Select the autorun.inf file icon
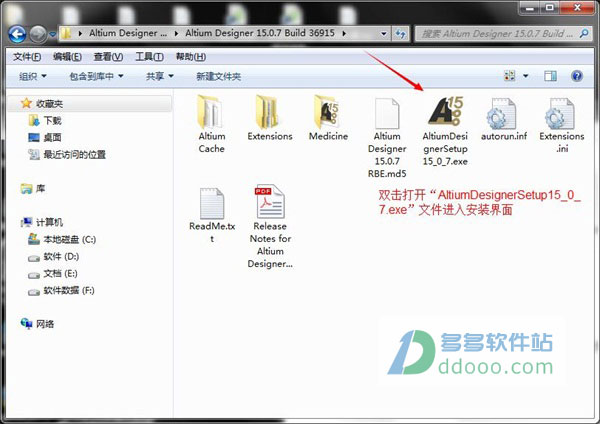 coord(501,113)
